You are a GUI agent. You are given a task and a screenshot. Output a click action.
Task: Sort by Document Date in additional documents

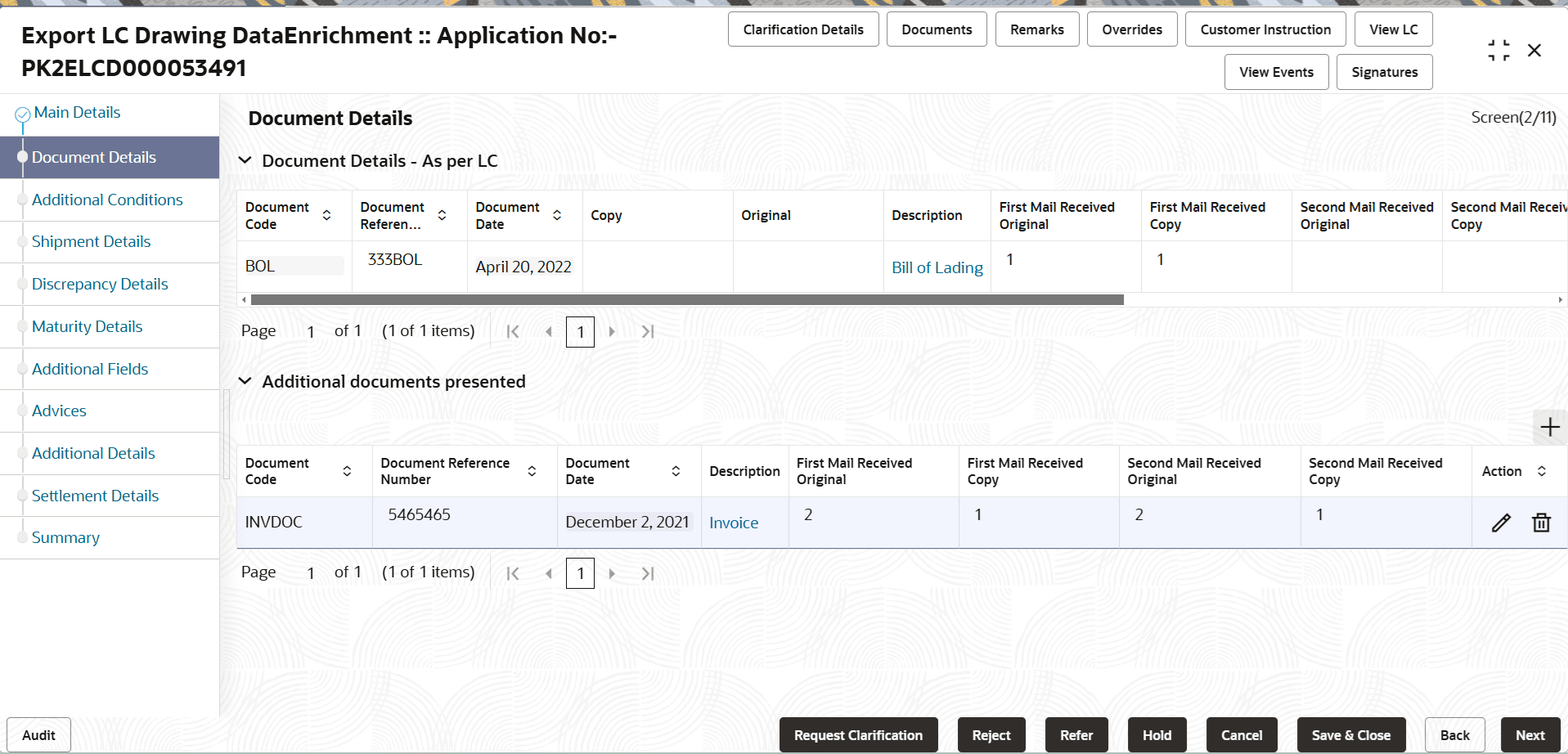coord(676,471)
